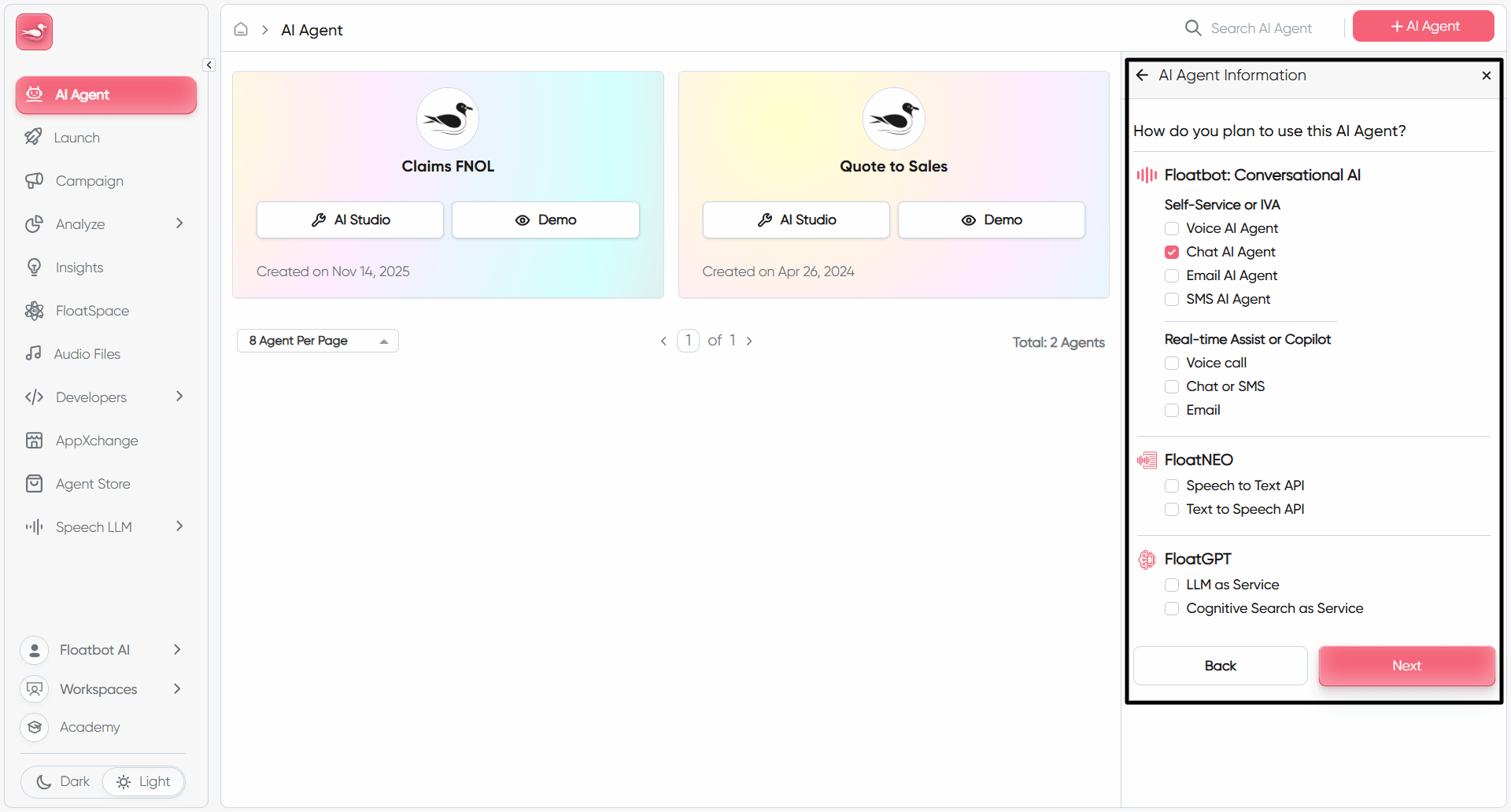Expand the Developers menu item

92,397
